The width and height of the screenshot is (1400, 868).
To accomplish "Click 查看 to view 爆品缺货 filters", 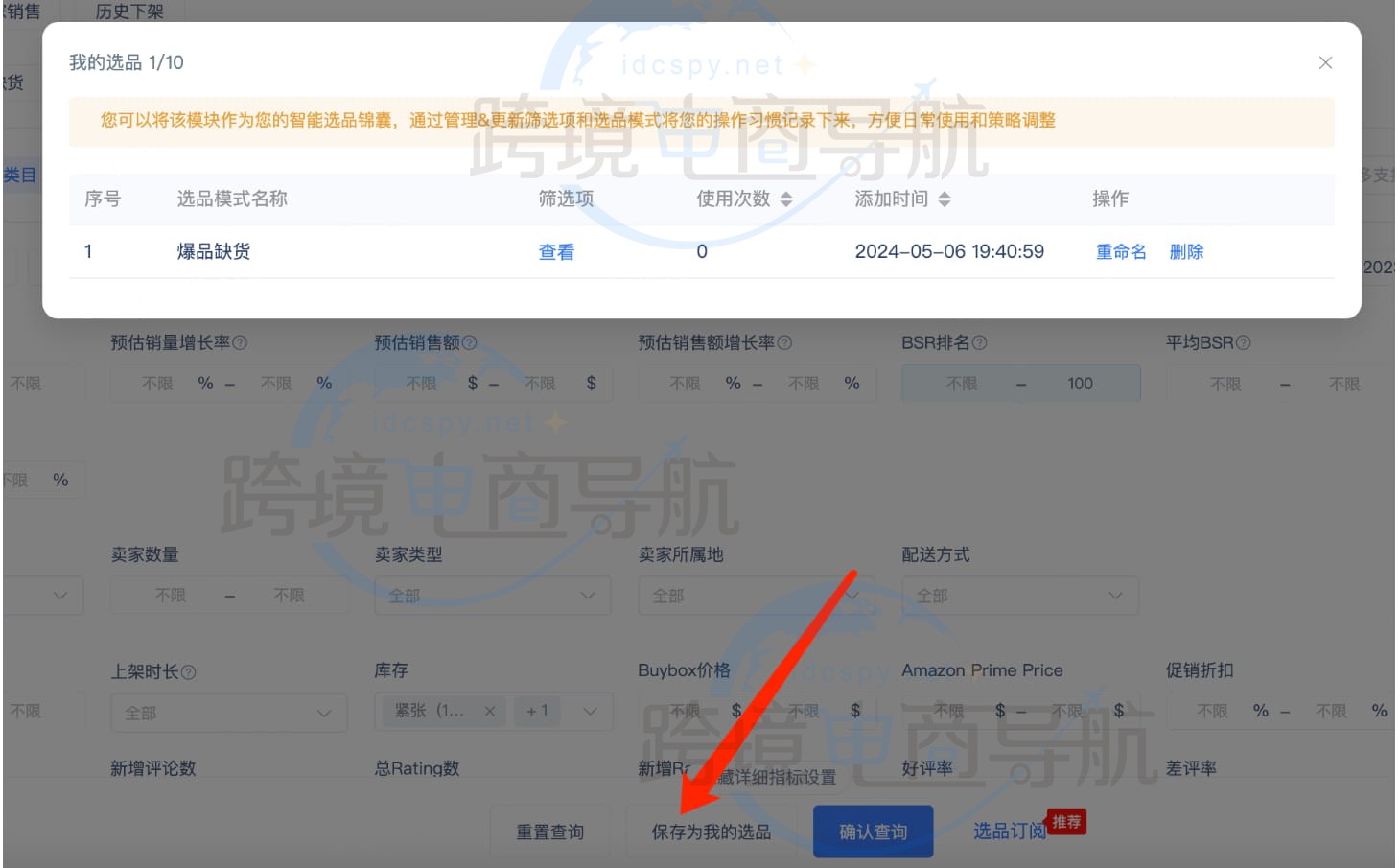I will (x=556, y=252).
